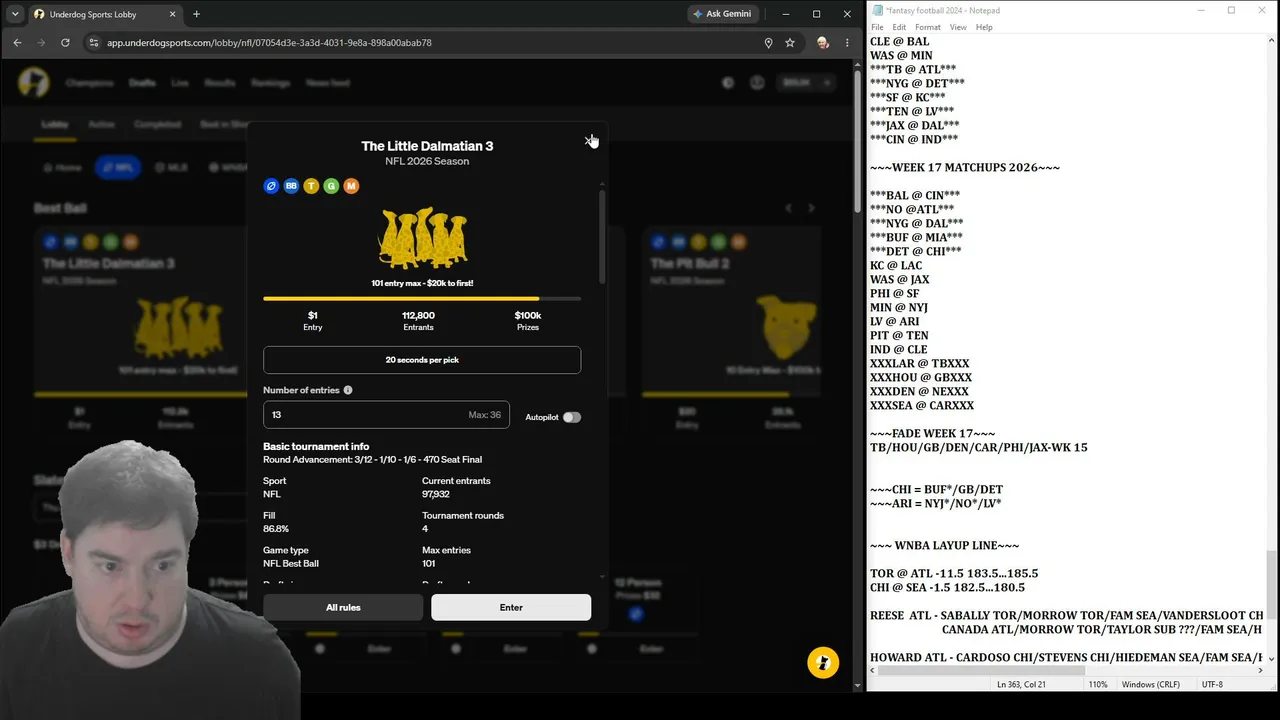
Task: Open the View menu in Notepad
Action: [x=958, y=27]
